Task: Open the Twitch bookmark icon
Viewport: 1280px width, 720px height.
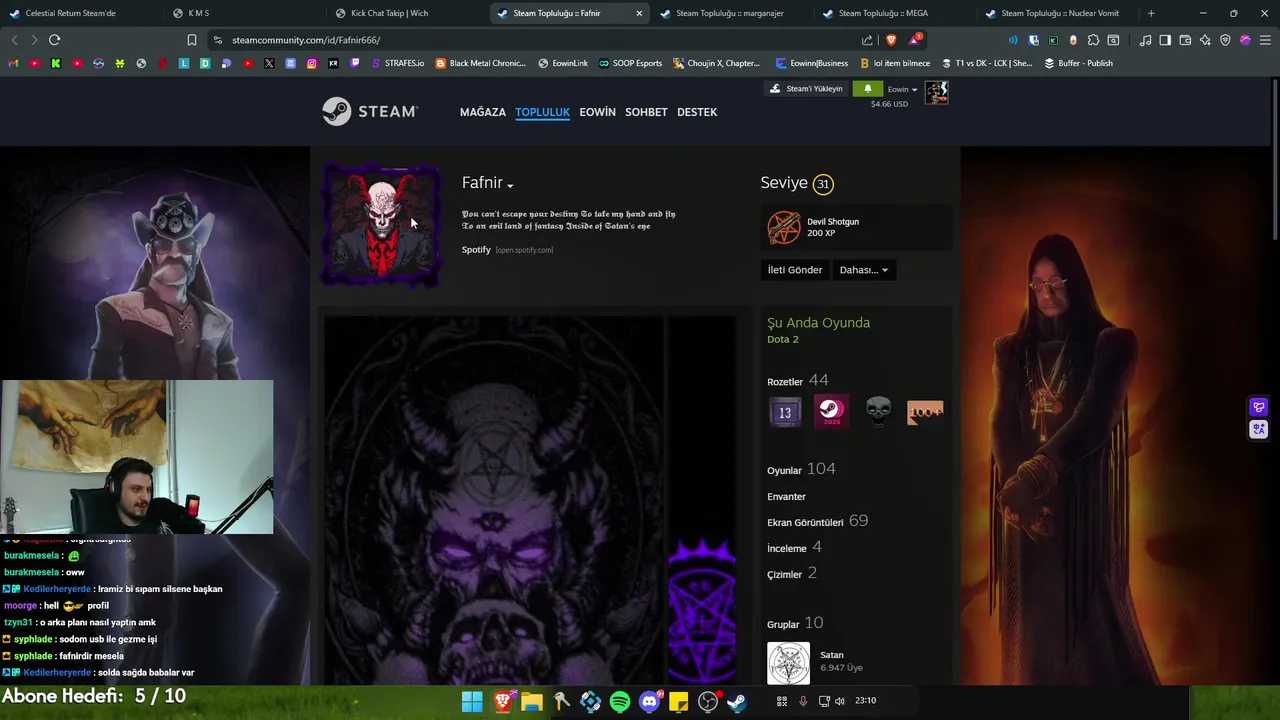Action: pos(355,63)
